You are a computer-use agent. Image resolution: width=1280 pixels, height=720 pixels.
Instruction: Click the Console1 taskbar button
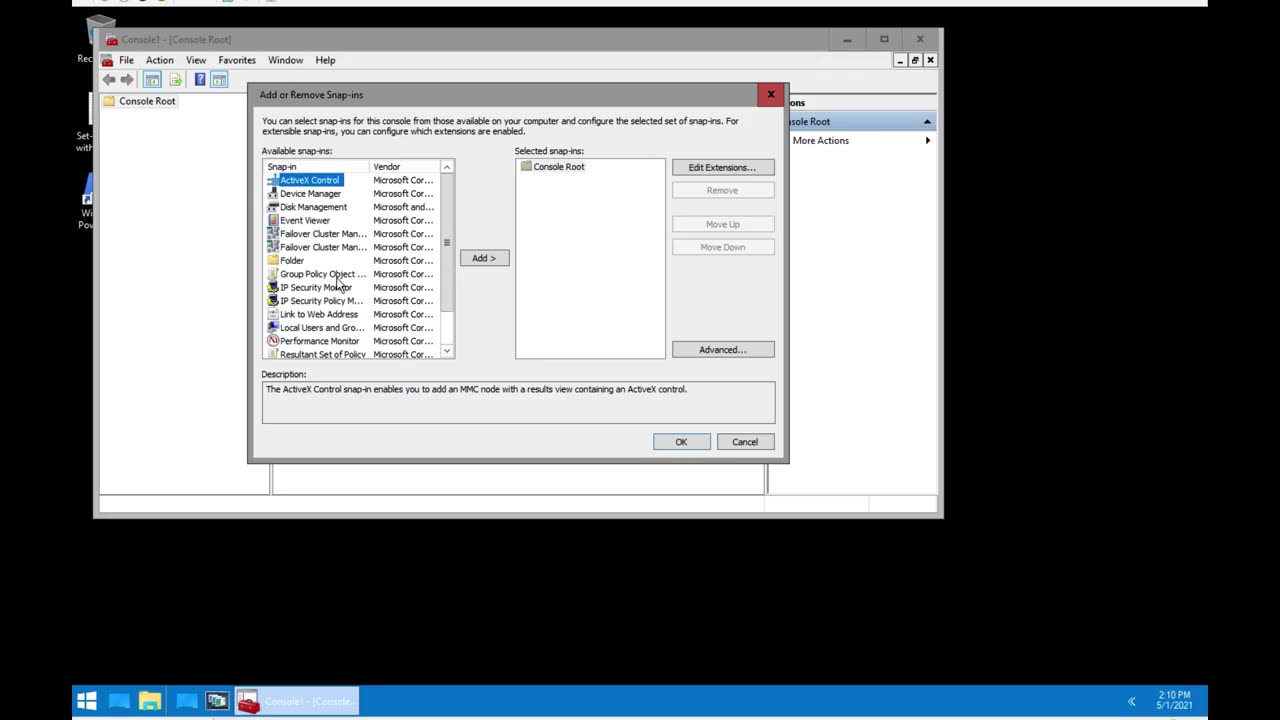297,701
